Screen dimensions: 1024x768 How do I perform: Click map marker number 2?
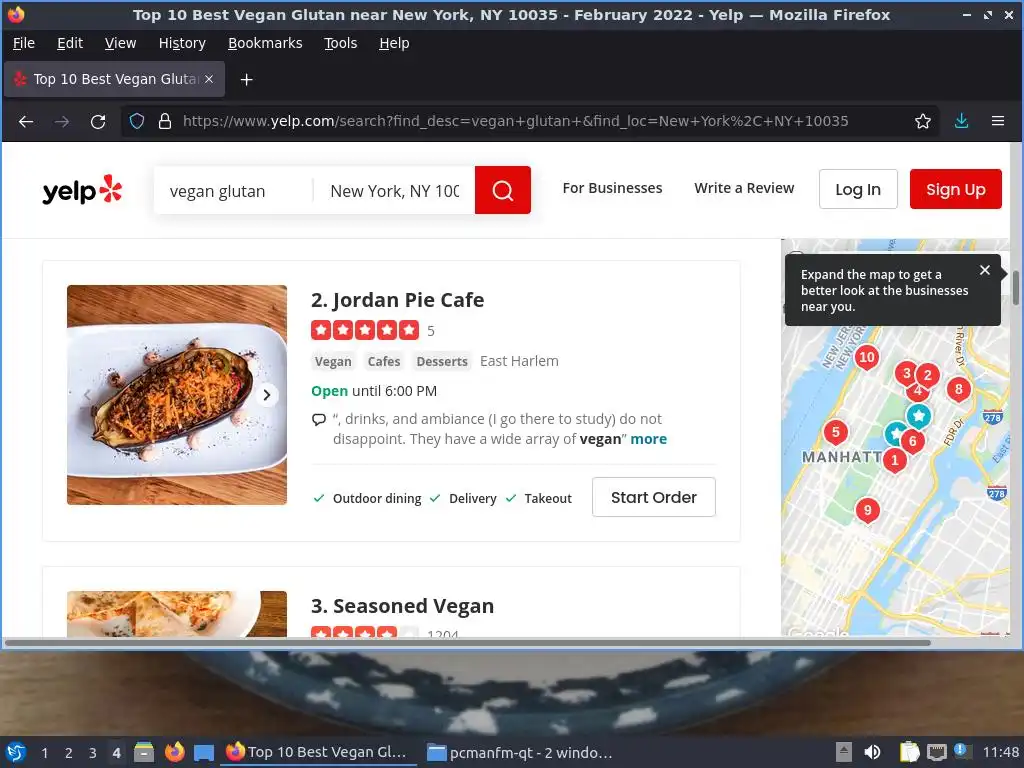pos(927,376)
